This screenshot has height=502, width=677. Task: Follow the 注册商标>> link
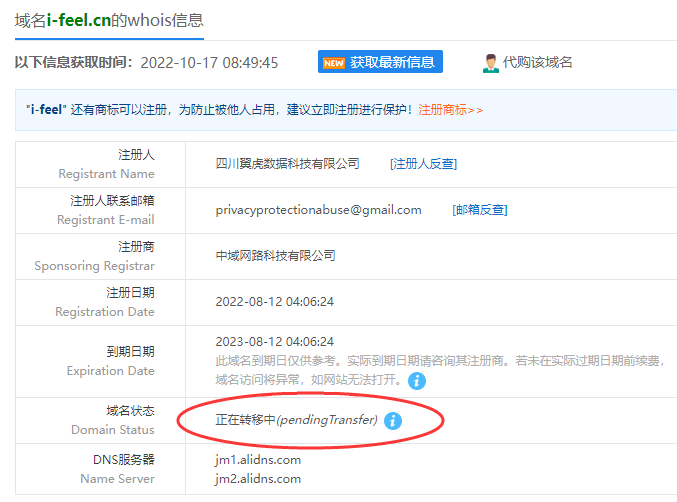coord(450,110)
